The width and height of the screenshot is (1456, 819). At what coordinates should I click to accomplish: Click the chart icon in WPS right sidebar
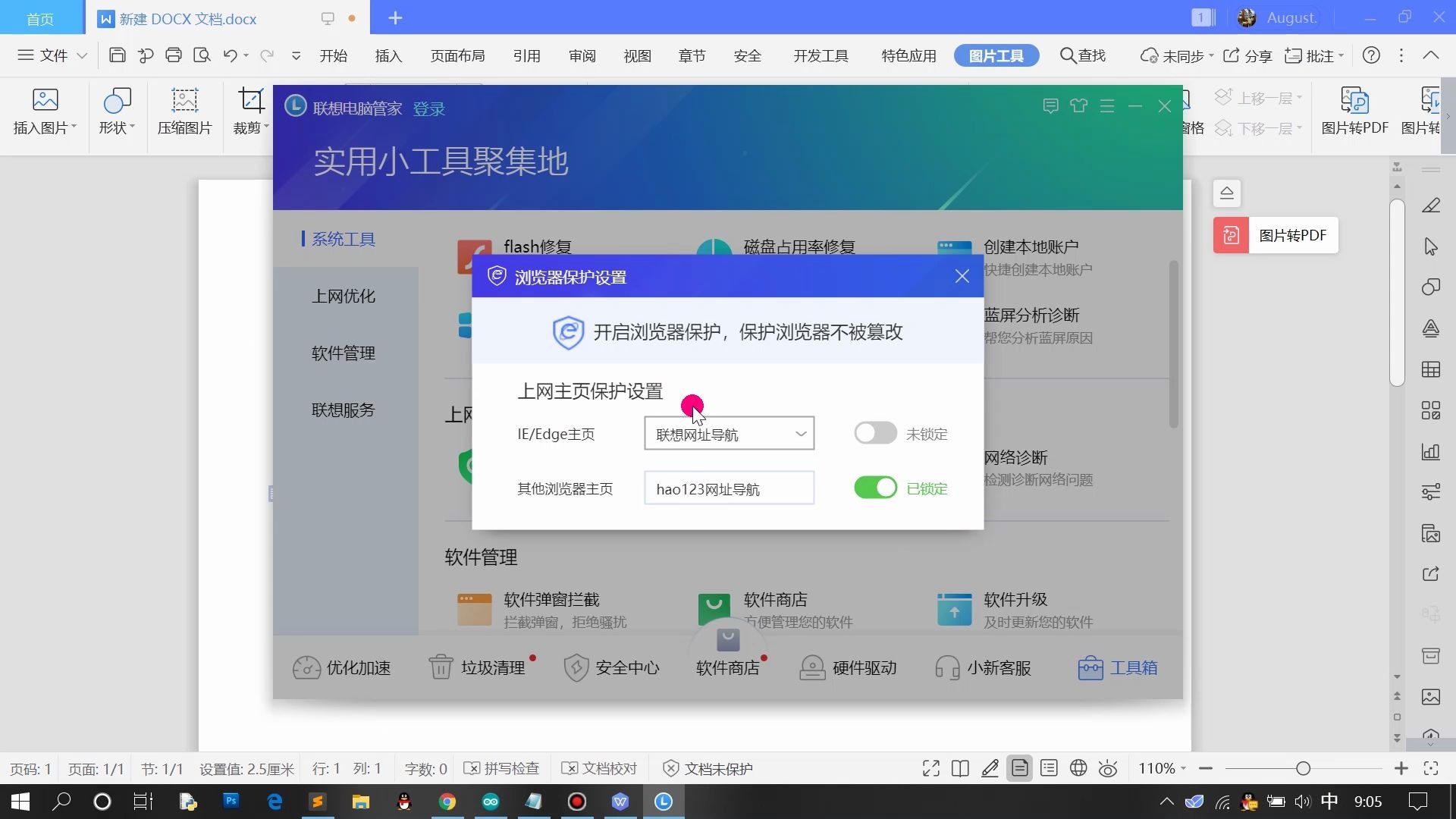[1431, 451]
